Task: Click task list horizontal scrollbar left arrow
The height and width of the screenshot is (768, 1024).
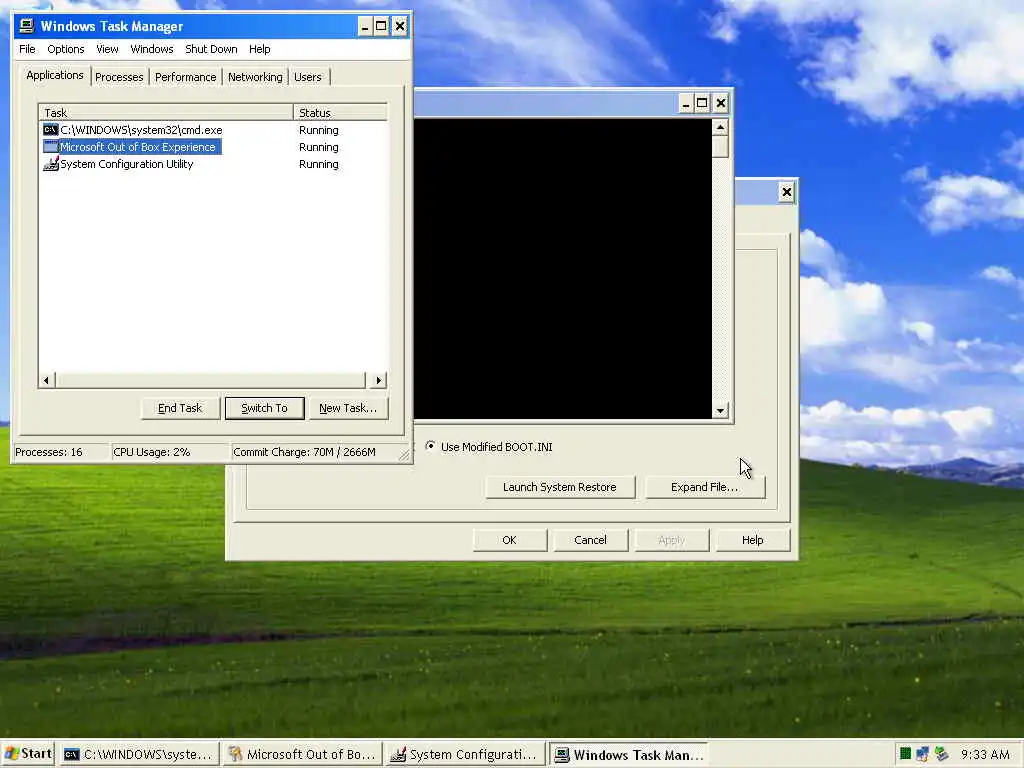Action: coord(46,380)
